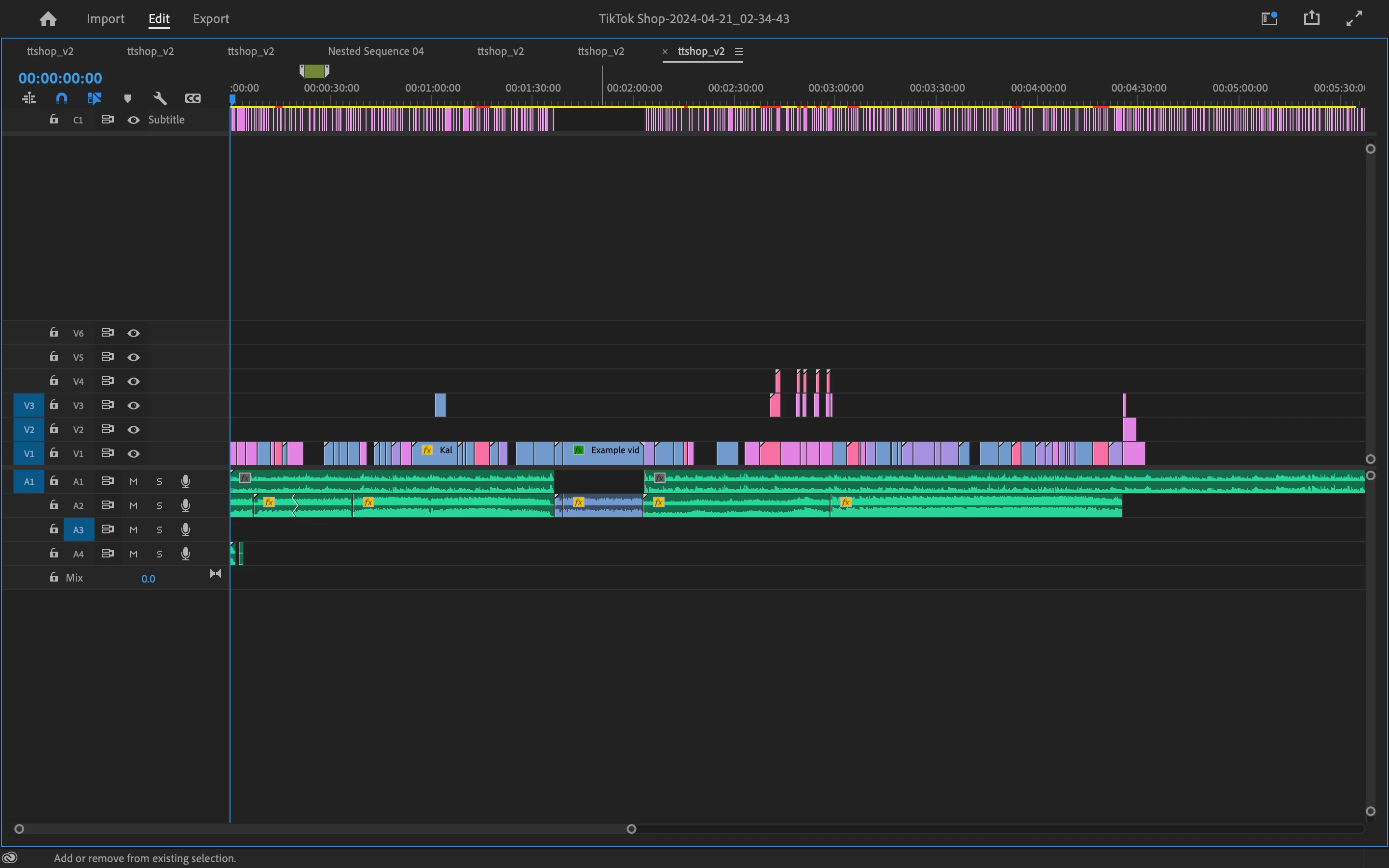
Task: Mute the A2 audio track
Action: [133, 506]
